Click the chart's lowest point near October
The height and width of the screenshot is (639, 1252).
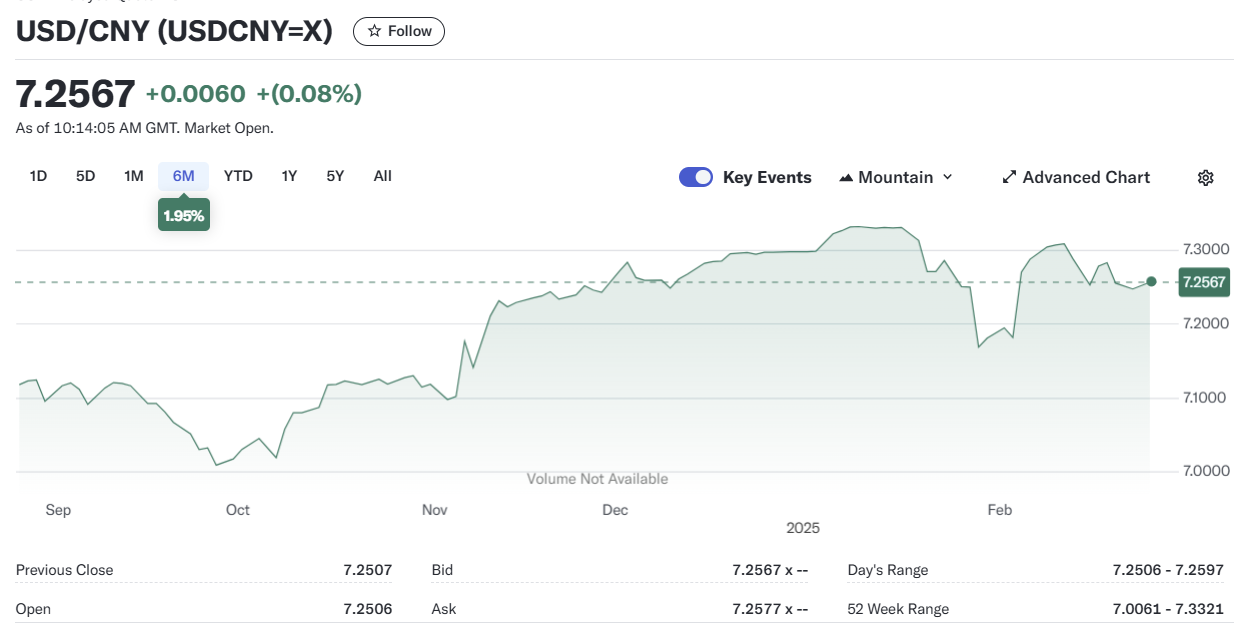pyautogui.click(x=216, y=464)
